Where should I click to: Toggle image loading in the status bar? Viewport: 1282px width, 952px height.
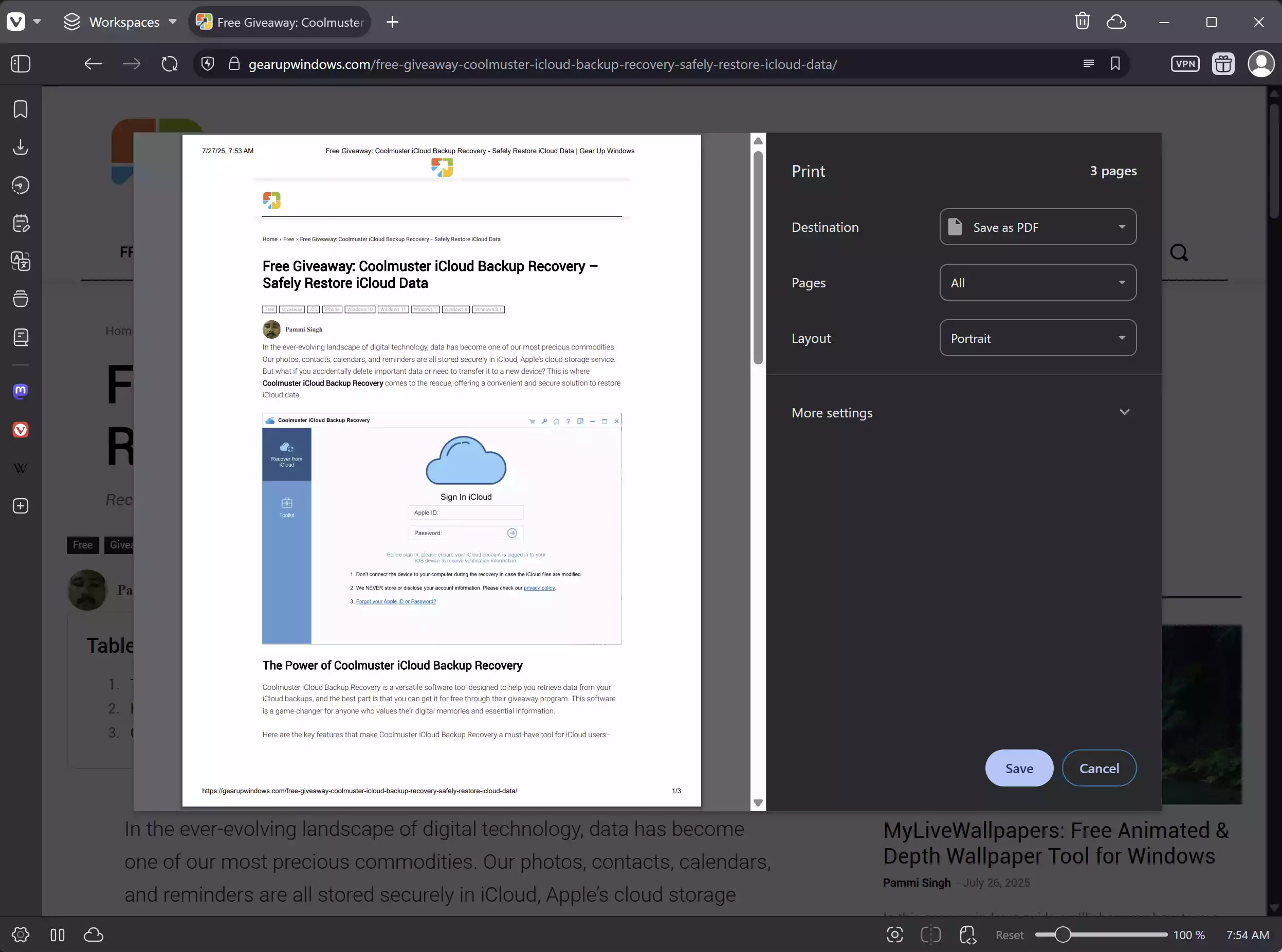(968, 935)
